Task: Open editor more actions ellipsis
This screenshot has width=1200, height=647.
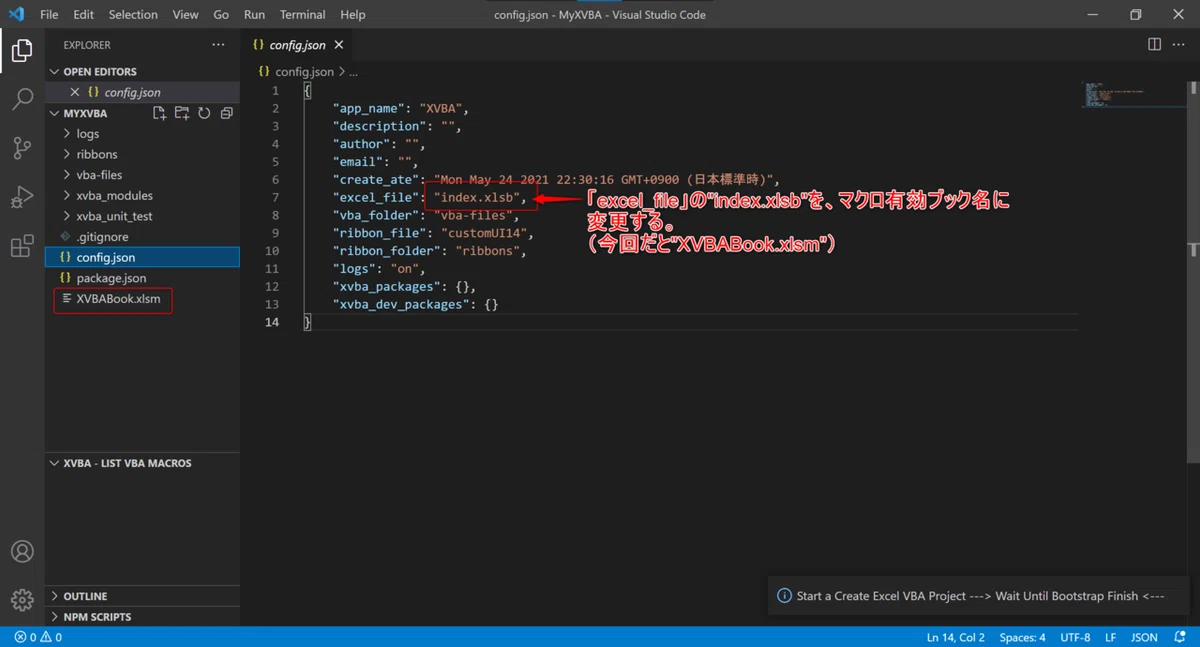Action: [x=1179, y=45]
